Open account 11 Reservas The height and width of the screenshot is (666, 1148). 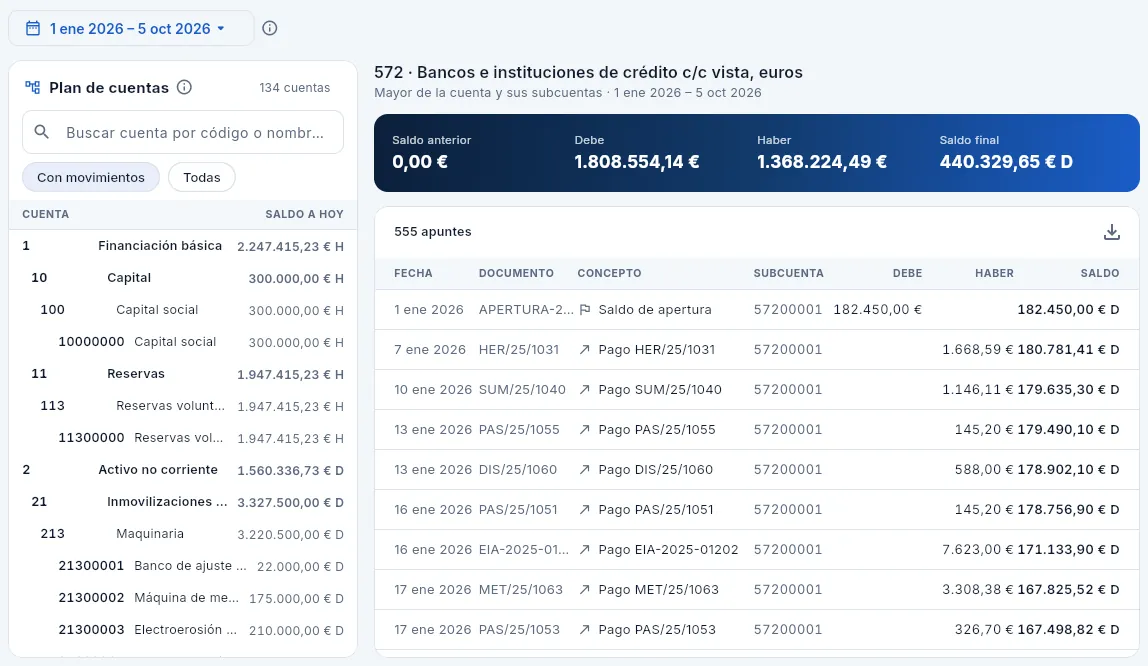[183, 374]
